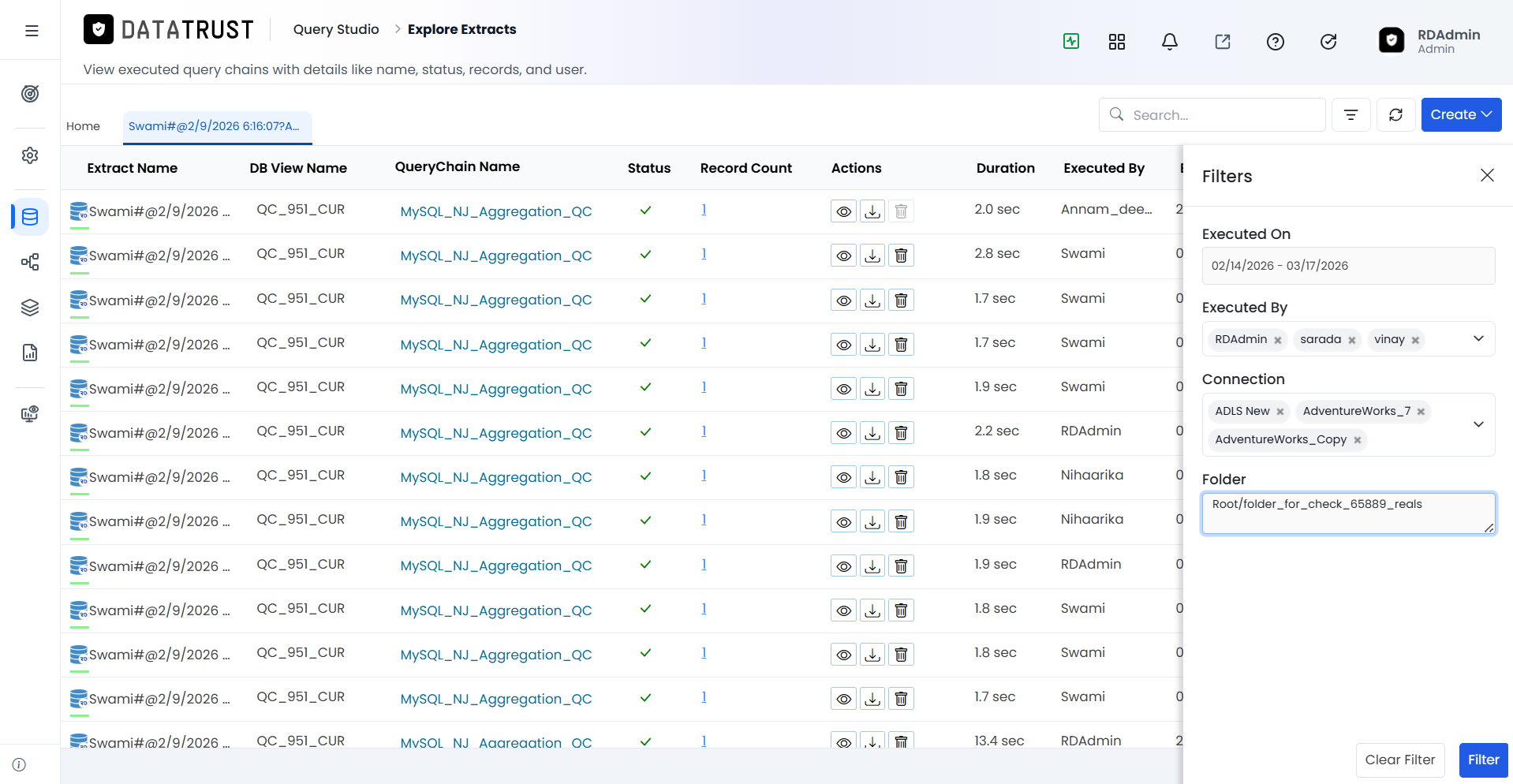Click the external link share icon
1513x784 pixels.
1223,42
